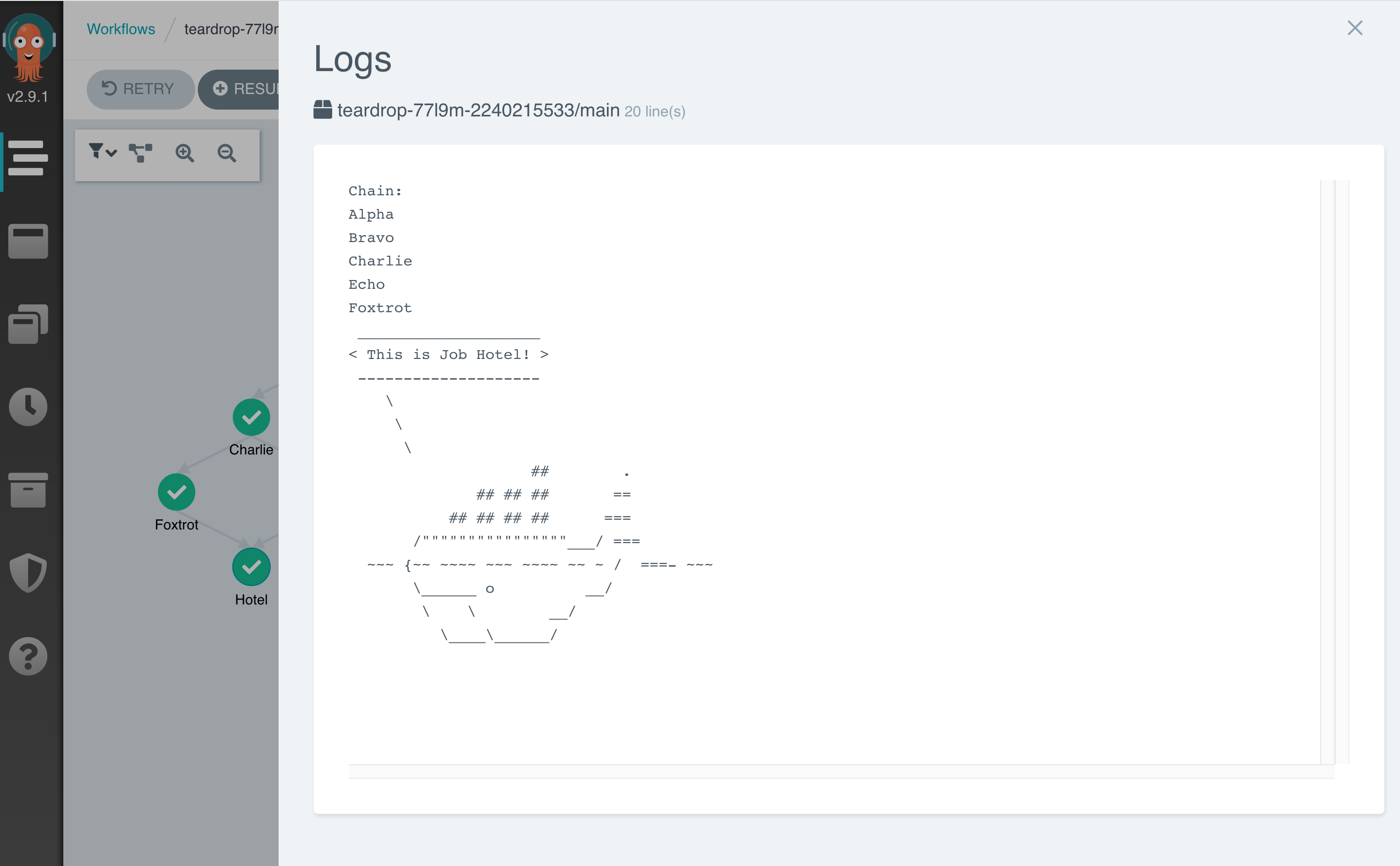Viewport: 1400px width, 866px height.
Task: Select the Hotel workflow node
Action: coord(251,567)
